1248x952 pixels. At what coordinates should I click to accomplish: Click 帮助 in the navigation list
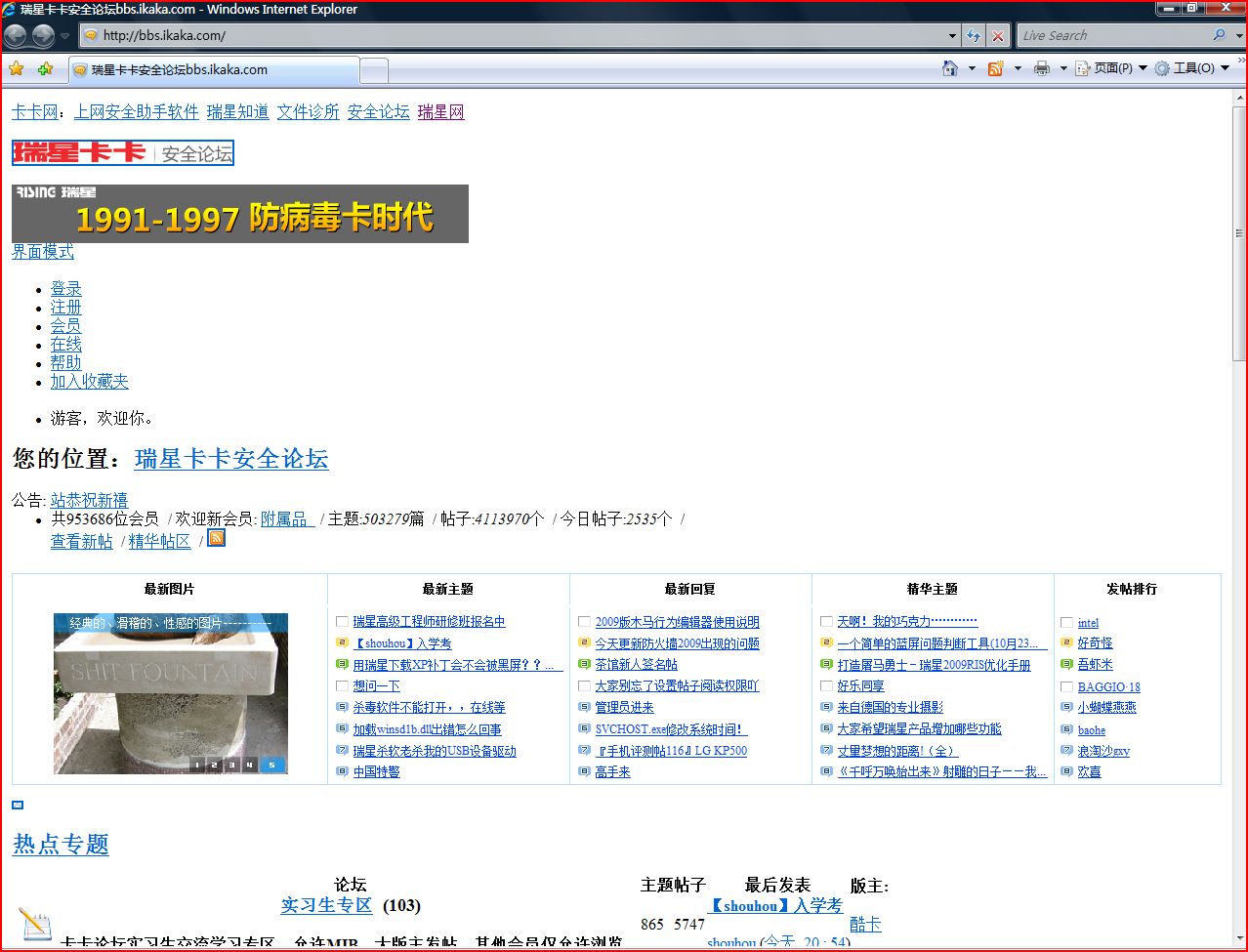(x=66, y=362)
